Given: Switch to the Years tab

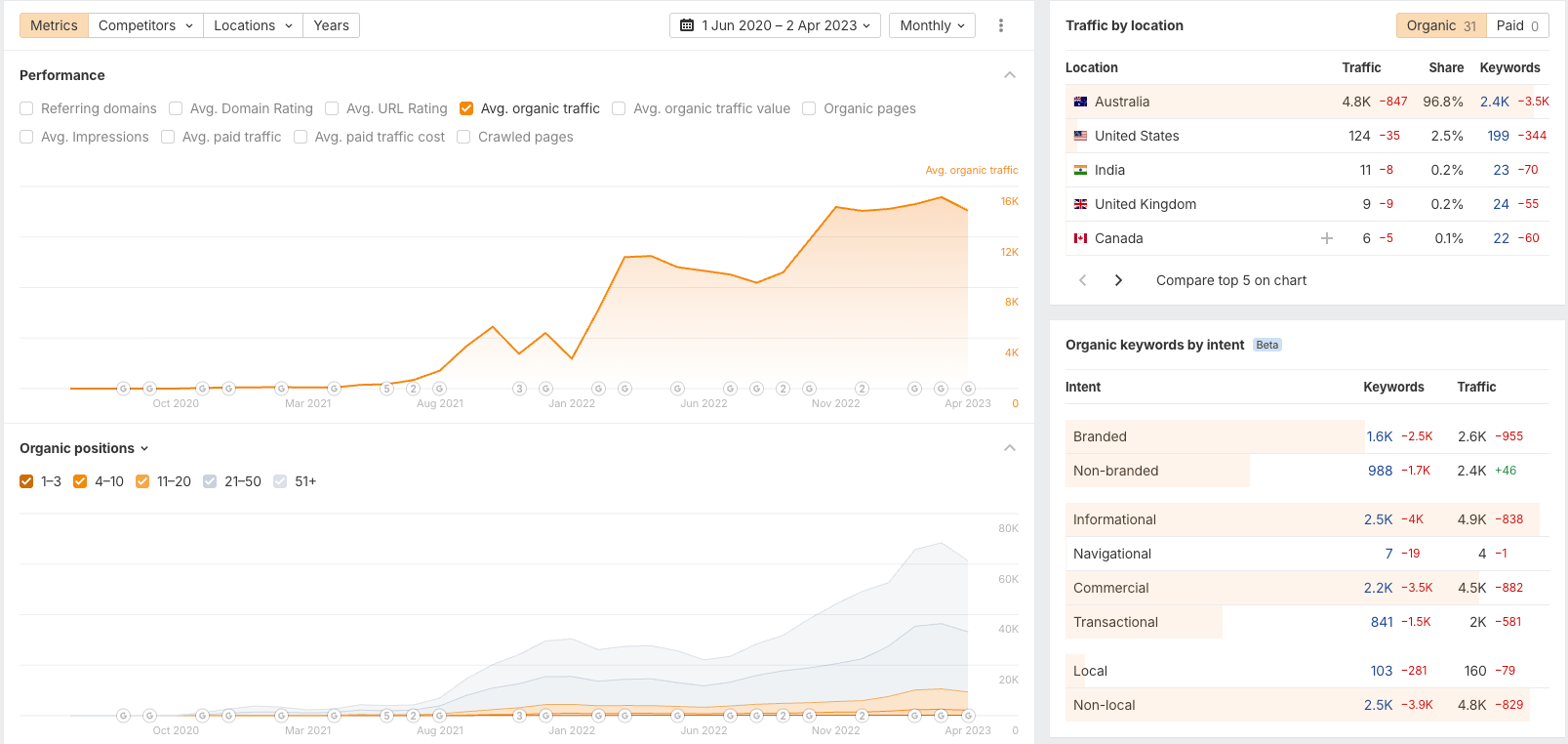Looking at the screenshot, I should (331, 25).
